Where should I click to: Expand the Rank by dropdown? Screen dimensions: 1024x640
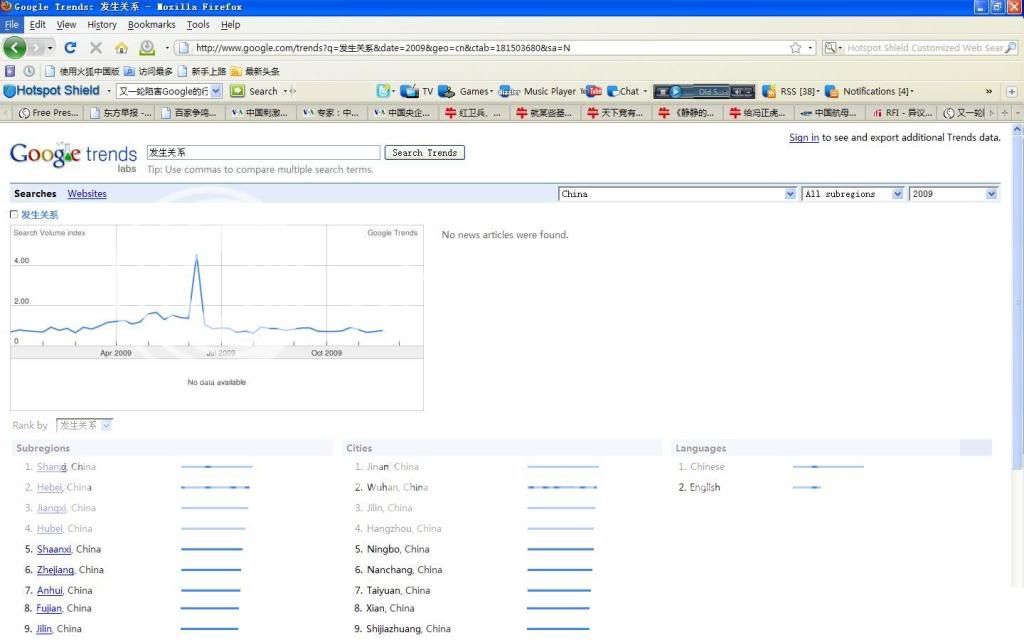(x=84, y=425)
